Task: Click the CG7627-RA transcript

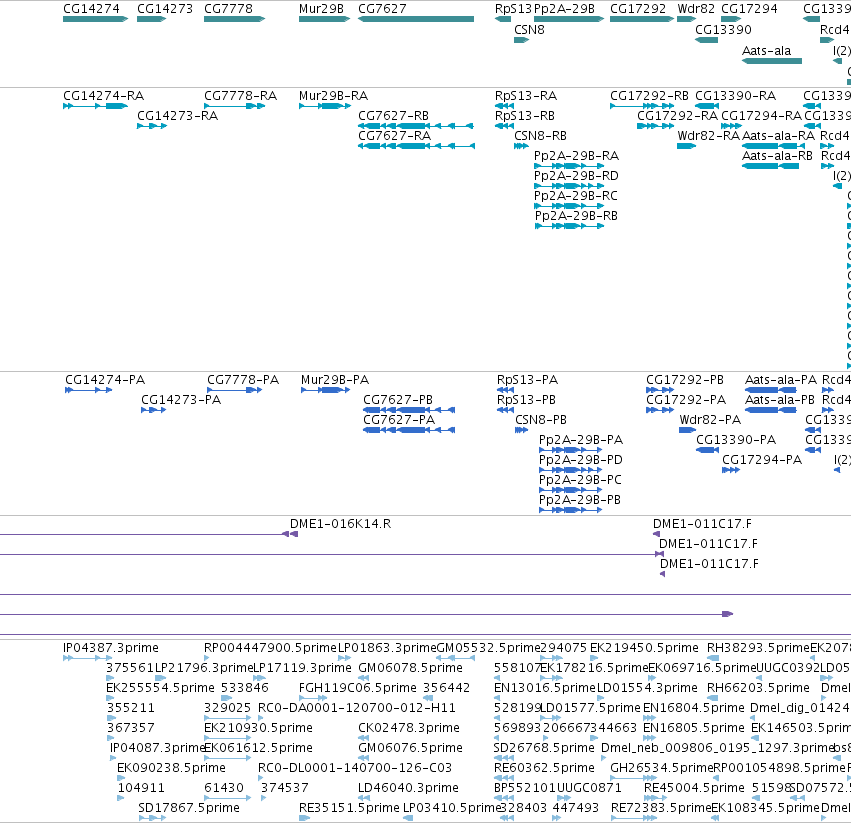Action: click(x=416, y=146)
